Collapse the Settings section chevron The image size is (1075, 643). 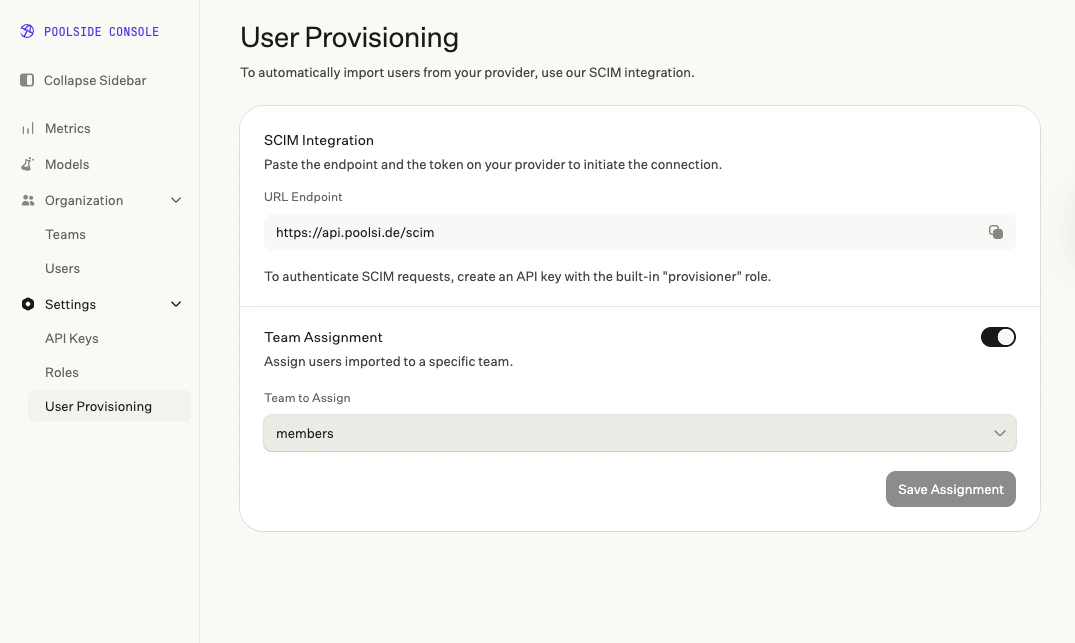(176, 304)
